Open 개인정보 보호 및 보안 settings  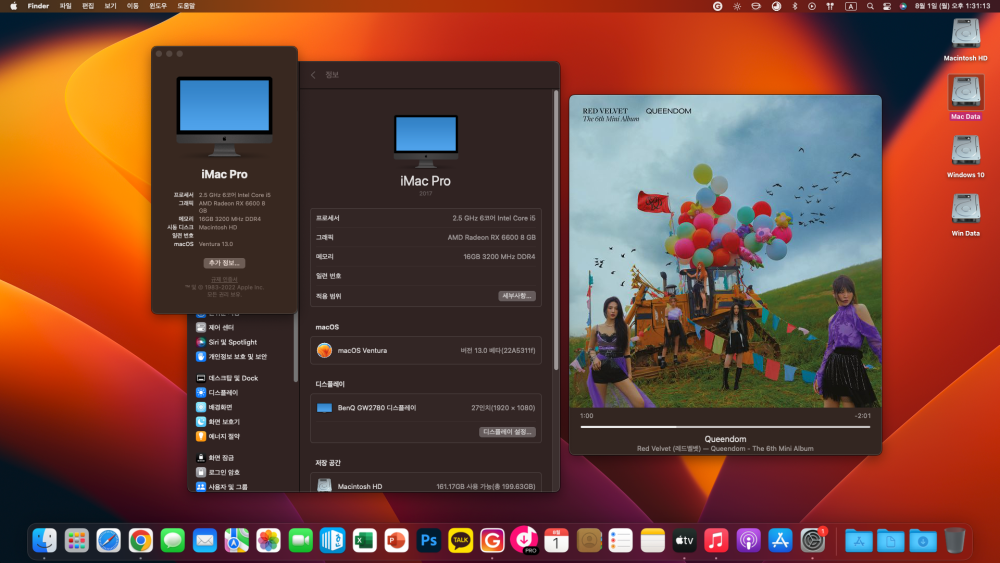[x=232, y=356]
